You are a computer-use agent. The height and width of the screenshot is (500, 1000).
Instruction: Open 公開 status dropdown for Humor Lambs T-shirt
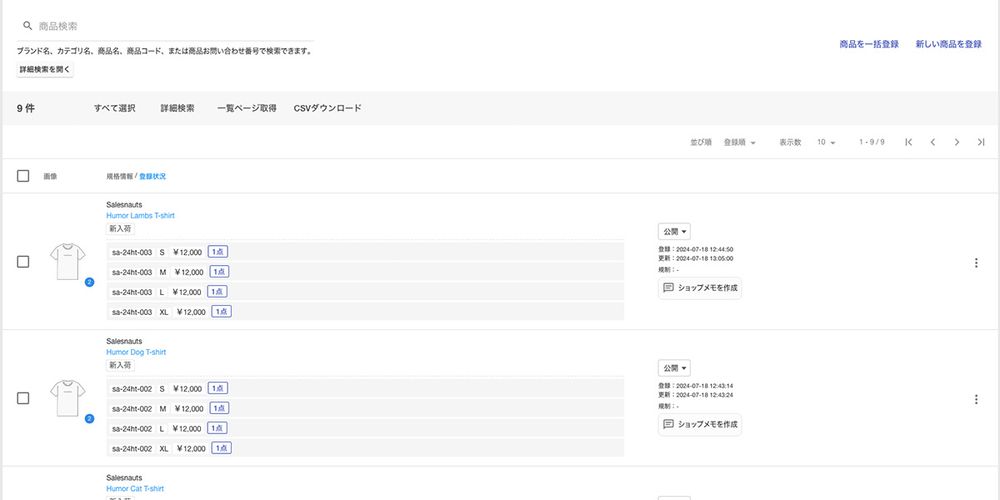point(674,231)
